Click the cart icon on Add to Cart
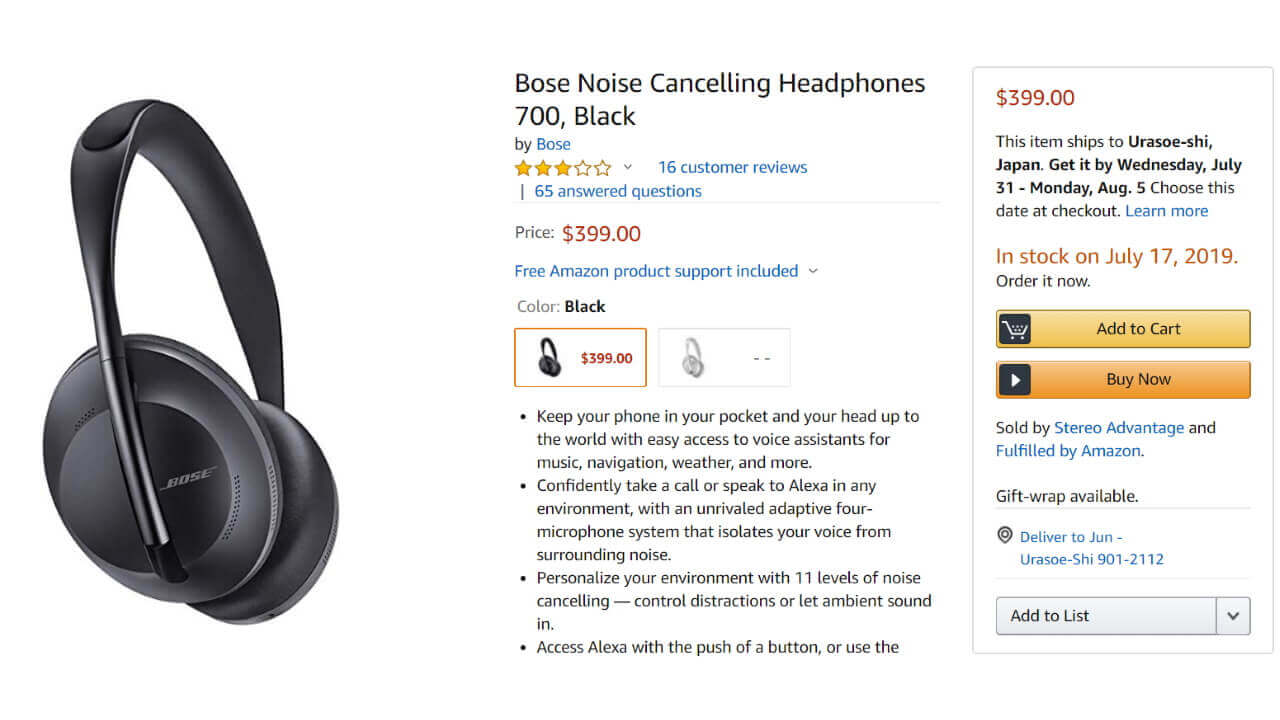 click(x=1015, y=329)
